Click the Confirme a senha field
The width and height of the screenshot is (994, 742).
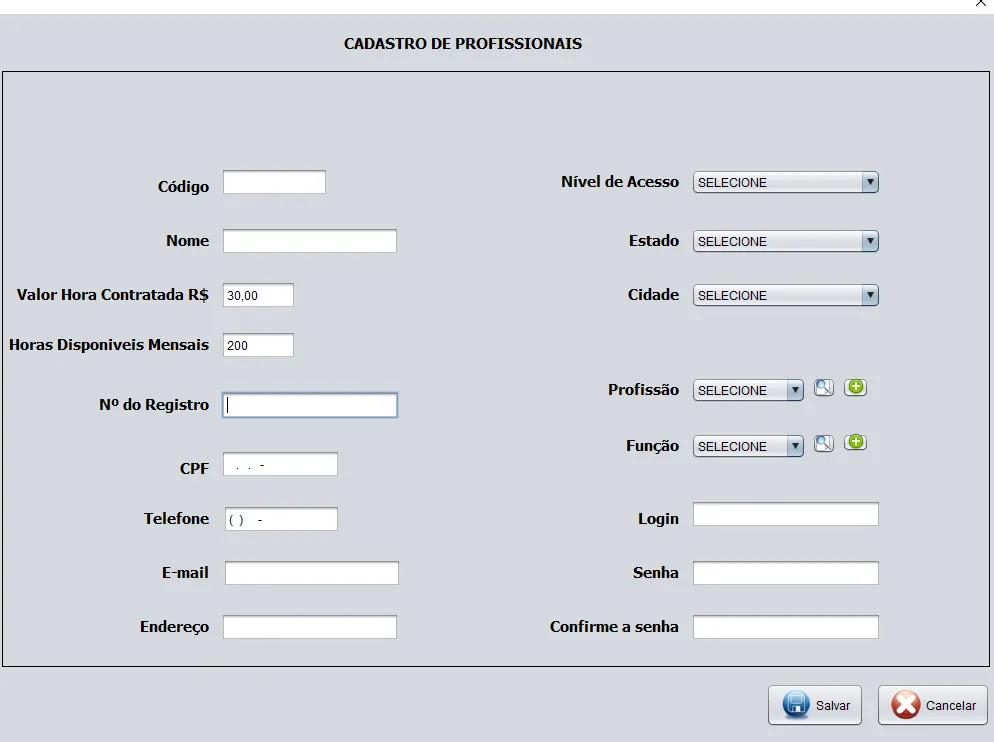(785, 627)
